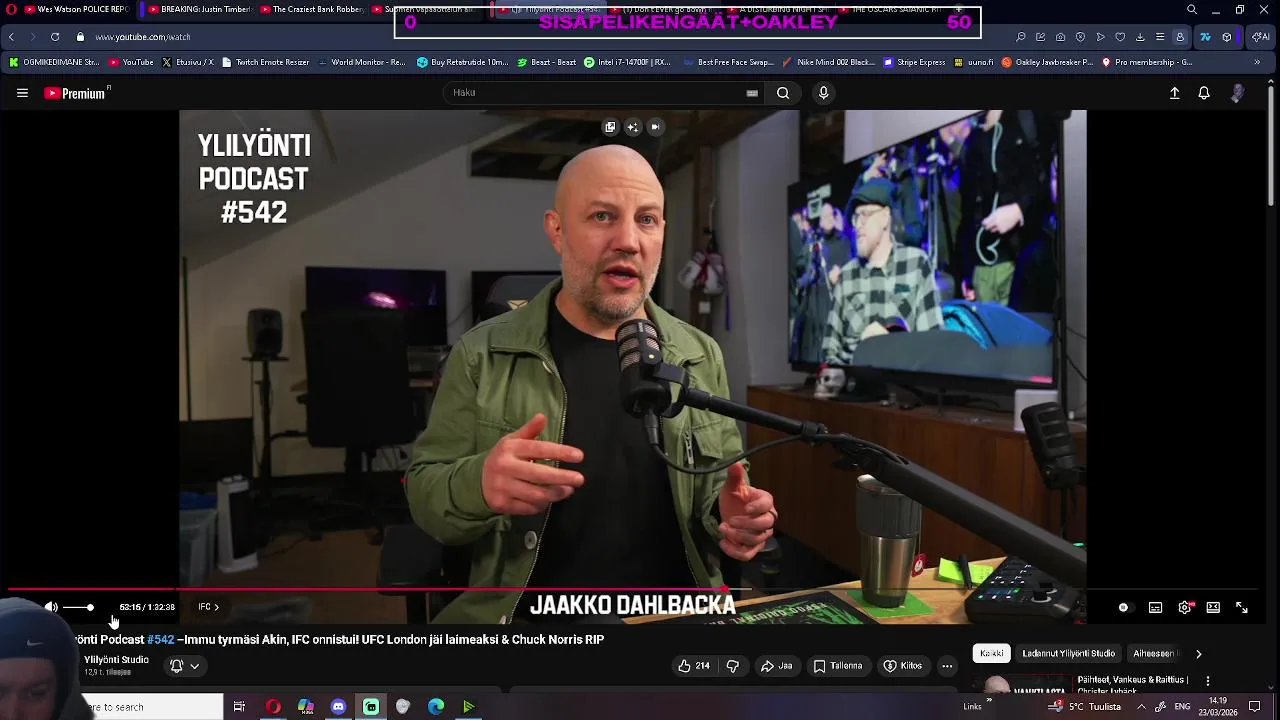Go back in browser navigation
Screen dimensions: 1280x720
point(11,37)
